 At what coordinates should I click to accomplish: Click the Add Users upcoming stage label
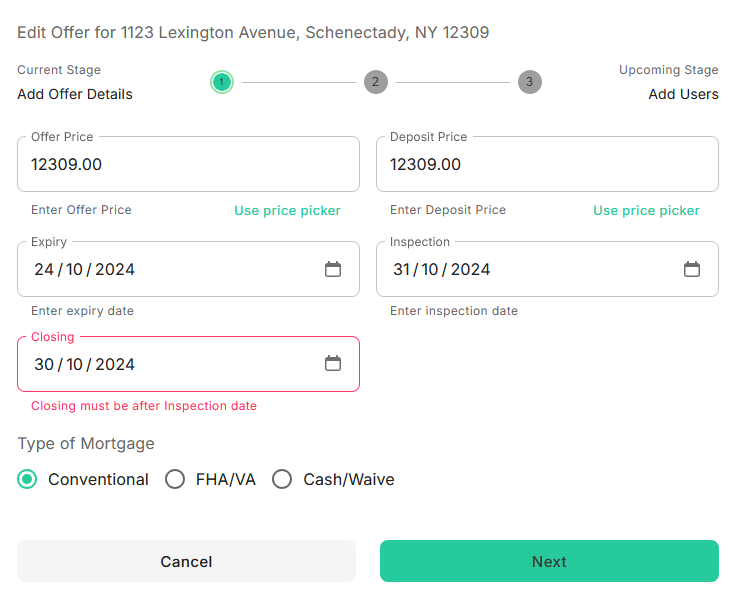point(683,94)
